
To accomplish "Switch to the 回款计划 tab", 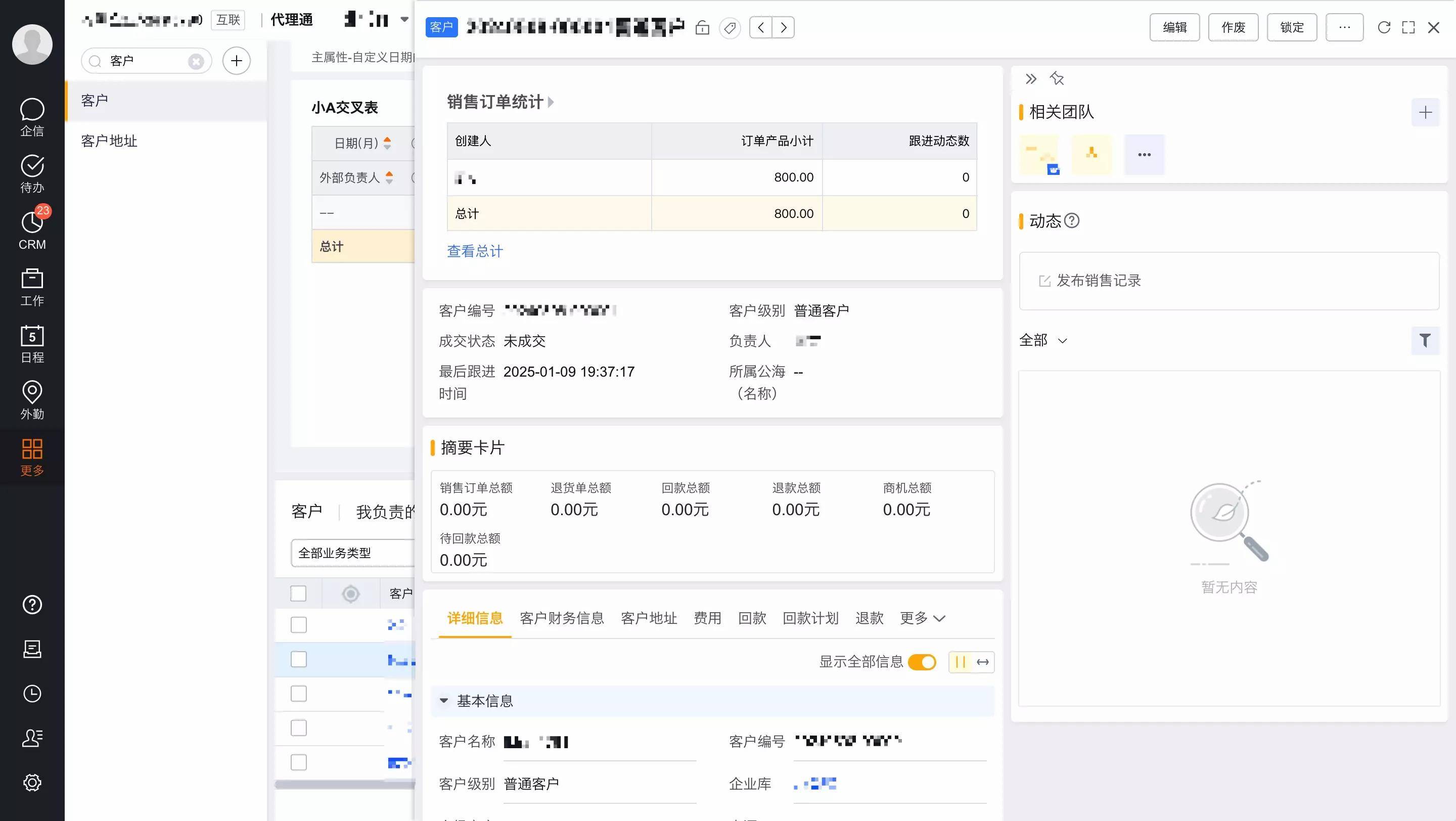I will coord(810,618).
